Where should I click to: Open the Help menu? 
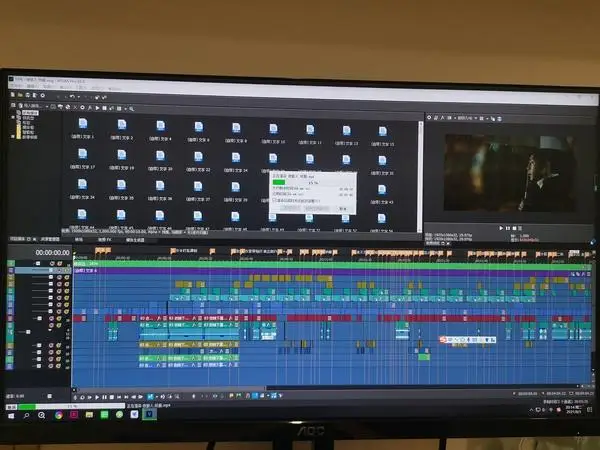coord(115,89)
